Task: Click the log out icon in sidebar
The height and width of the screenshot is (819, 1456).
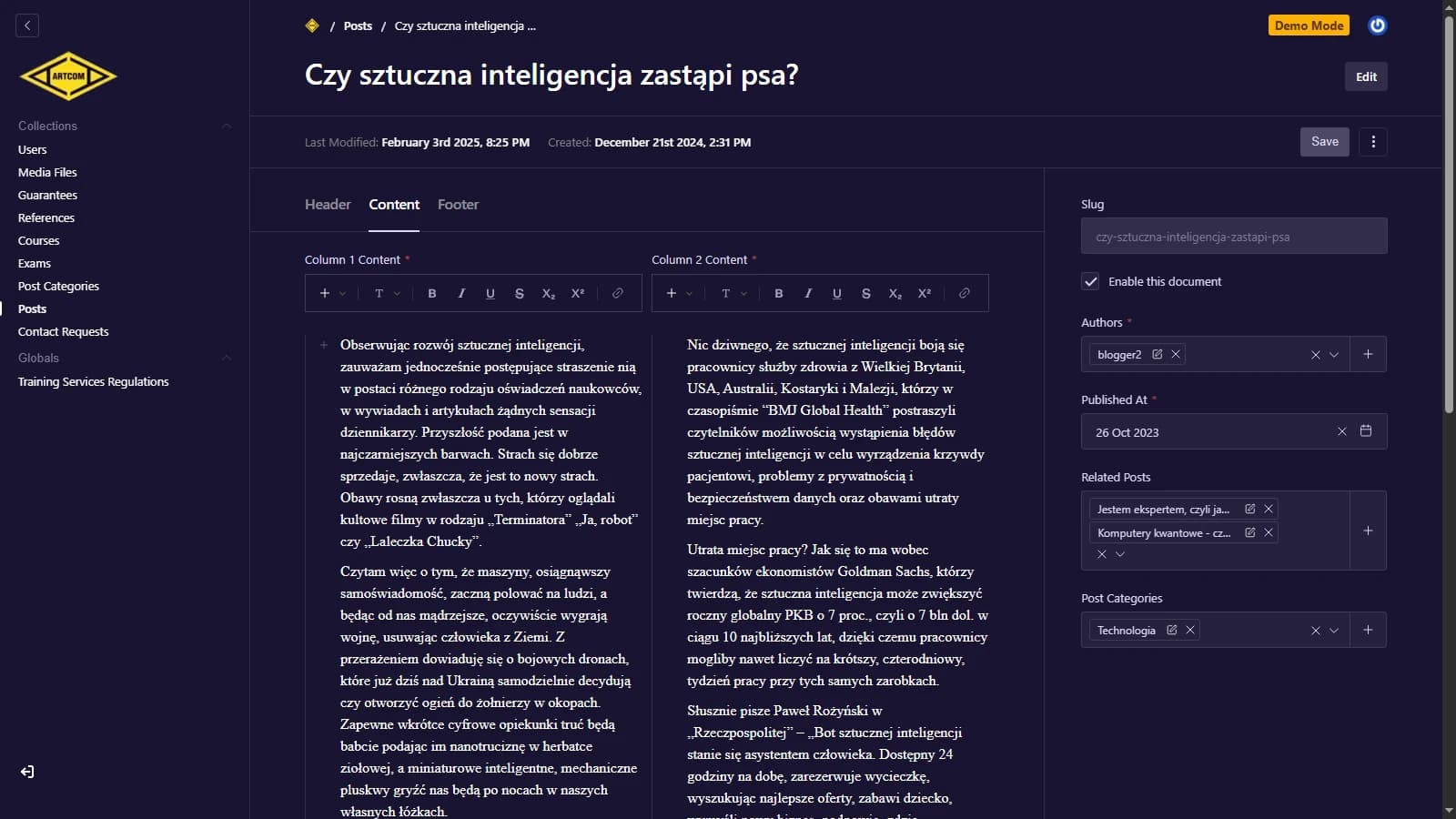Action: click(27, 772)
